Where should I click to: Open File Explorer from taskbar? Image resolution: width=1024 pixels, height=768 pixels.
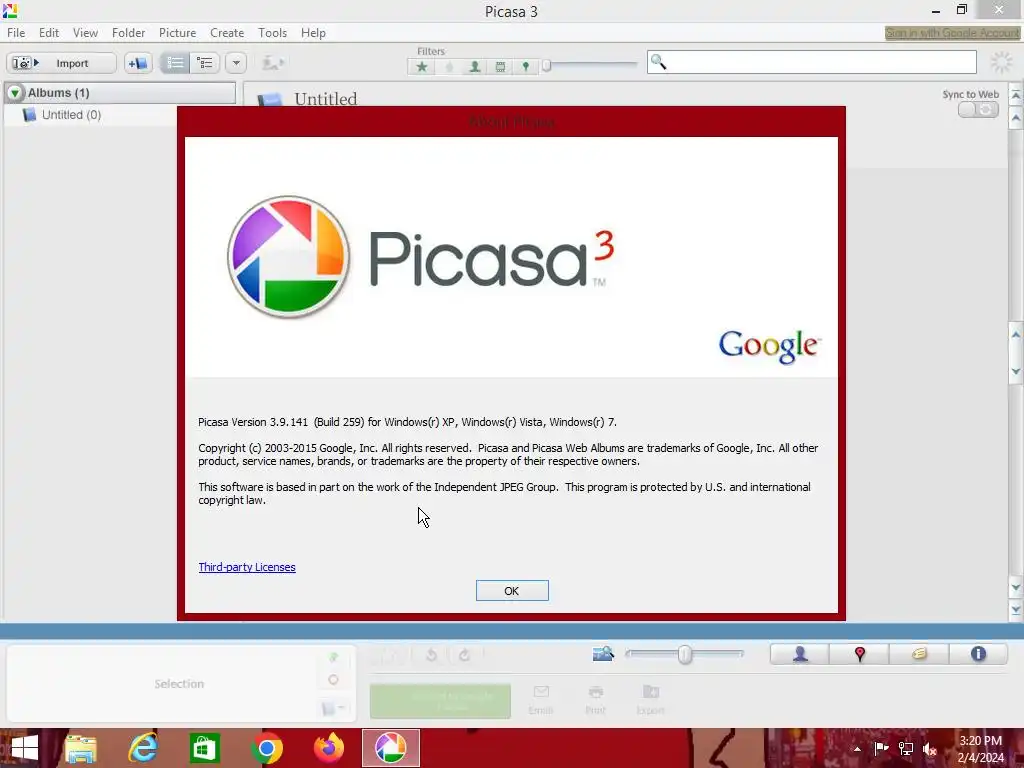(81, 748)
